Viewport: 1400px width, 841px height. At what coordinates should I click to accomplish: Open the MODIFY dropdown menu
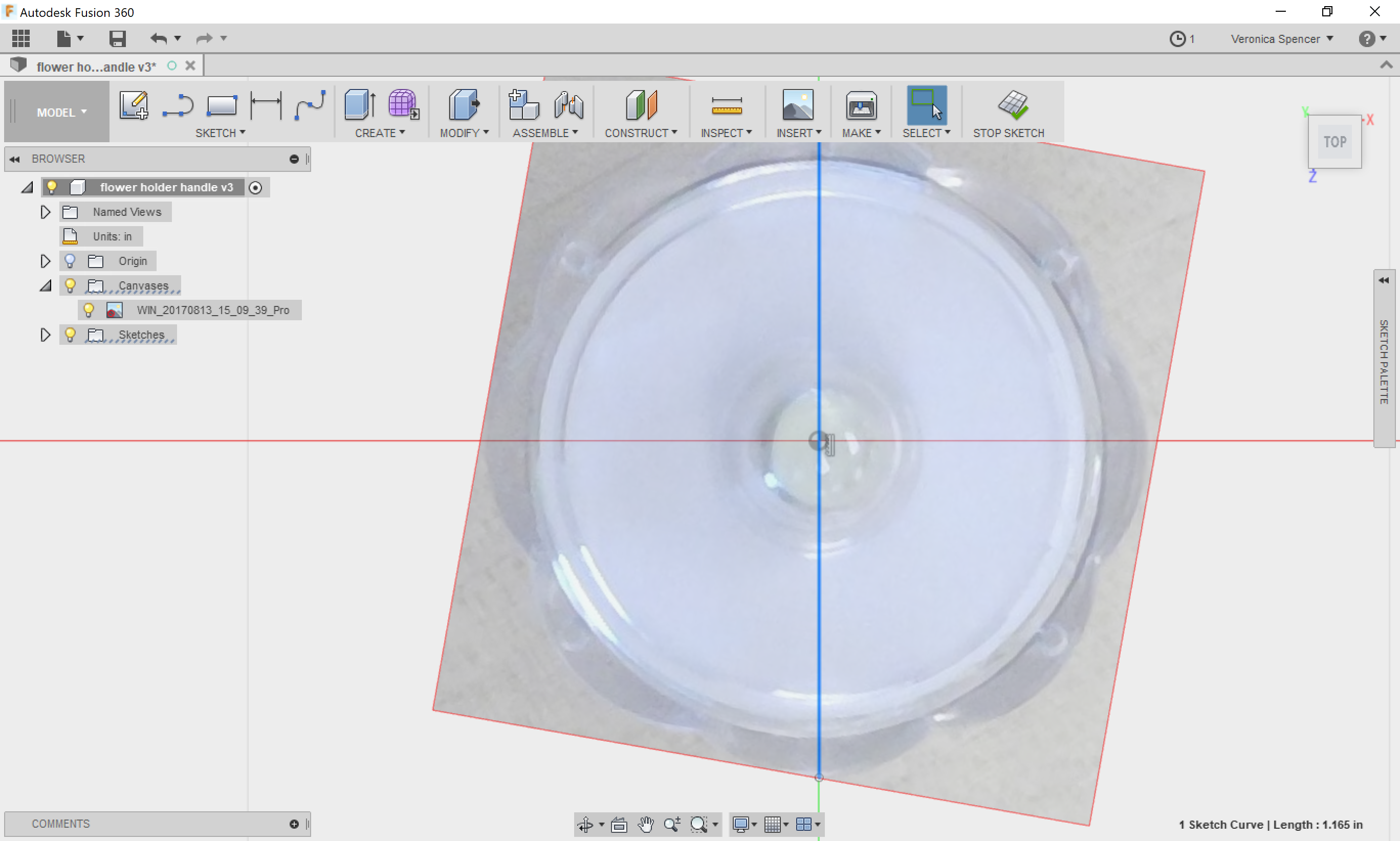tap(463, 132)
